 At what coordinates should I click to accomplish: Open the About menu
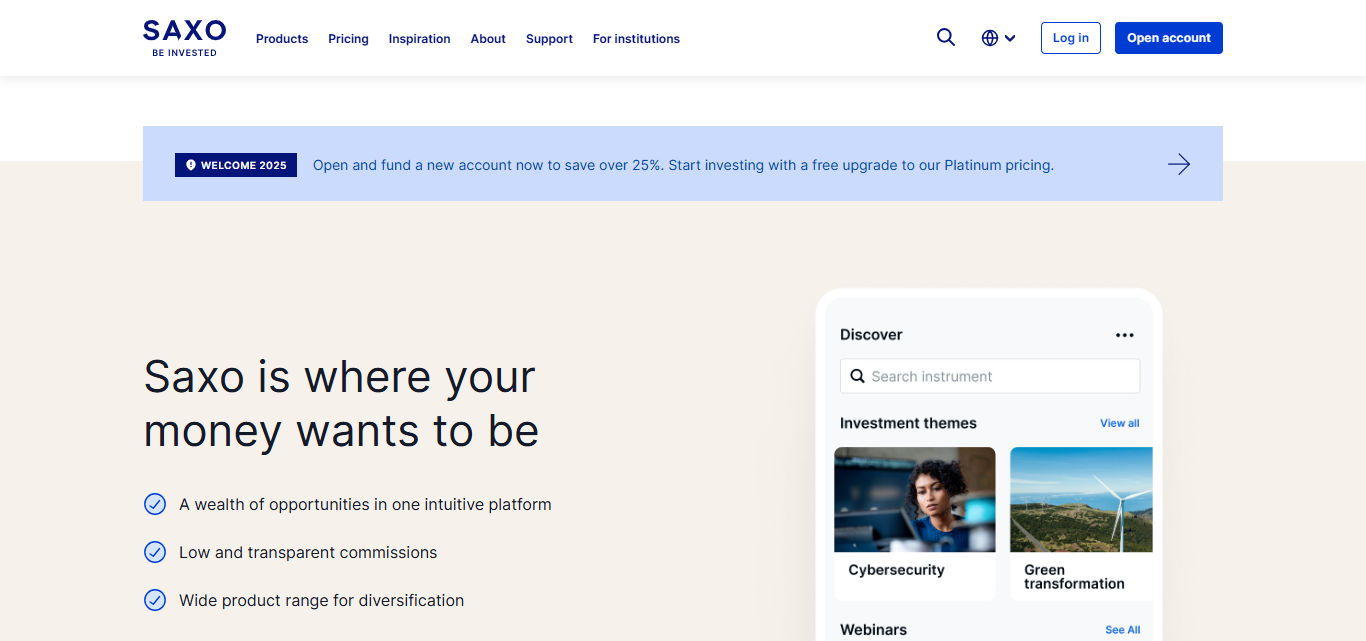pyautogui.click(x=488, y=39)
